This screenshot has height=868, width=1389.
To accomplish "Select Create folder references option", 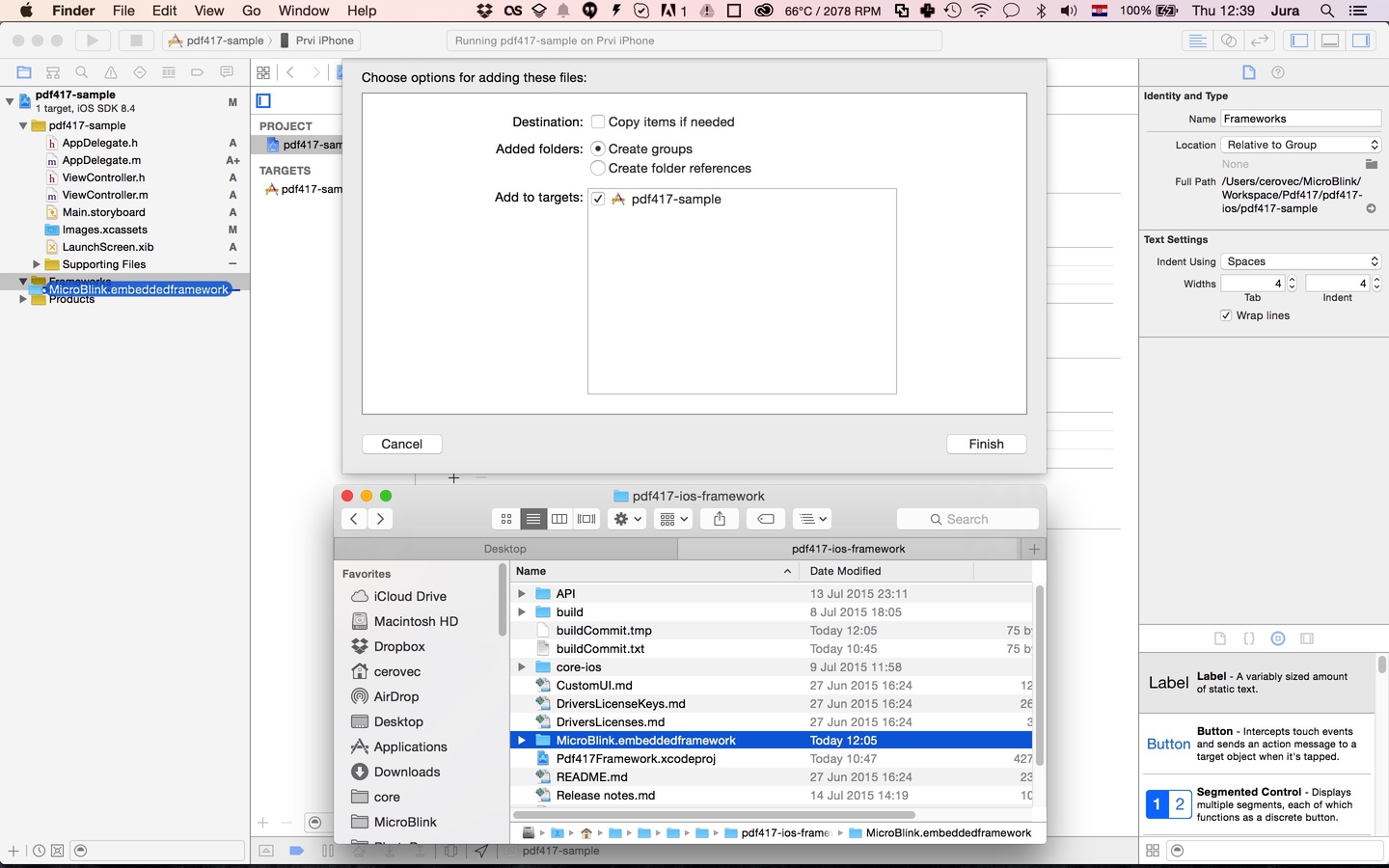I will tap(598, 168).
